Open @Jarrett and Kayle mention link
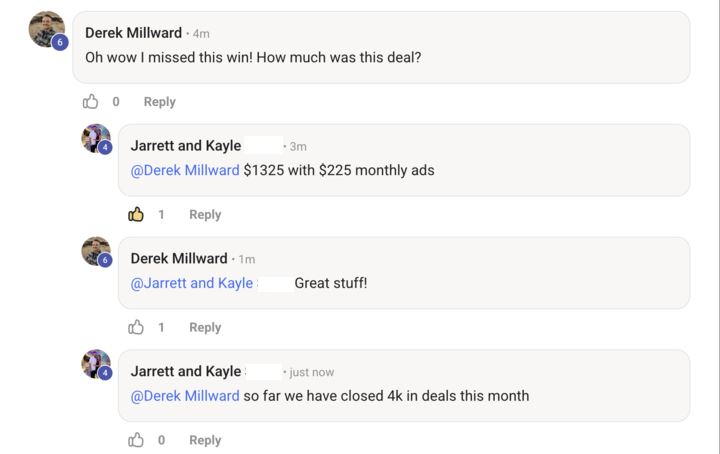 point(192,283)
